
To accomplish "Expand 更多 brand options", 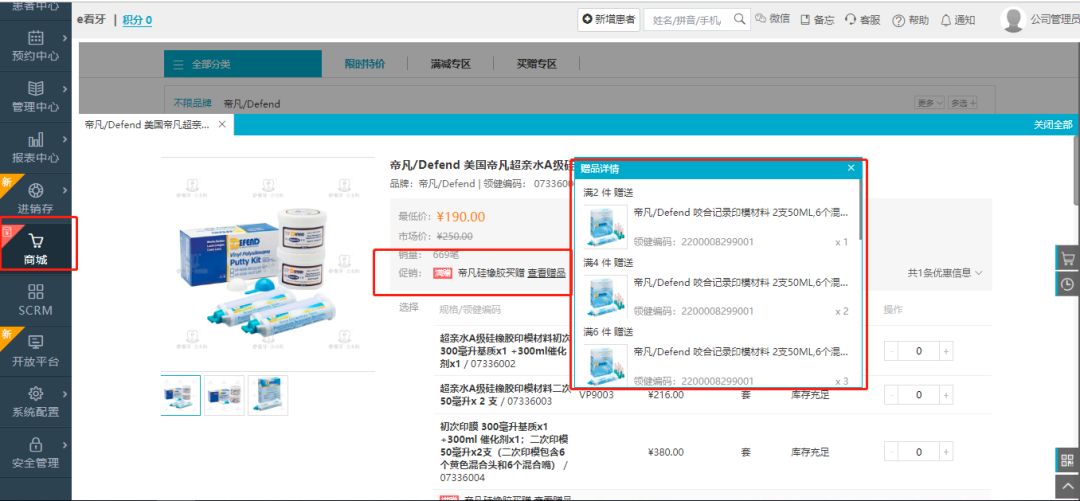I will coord(929,103).
